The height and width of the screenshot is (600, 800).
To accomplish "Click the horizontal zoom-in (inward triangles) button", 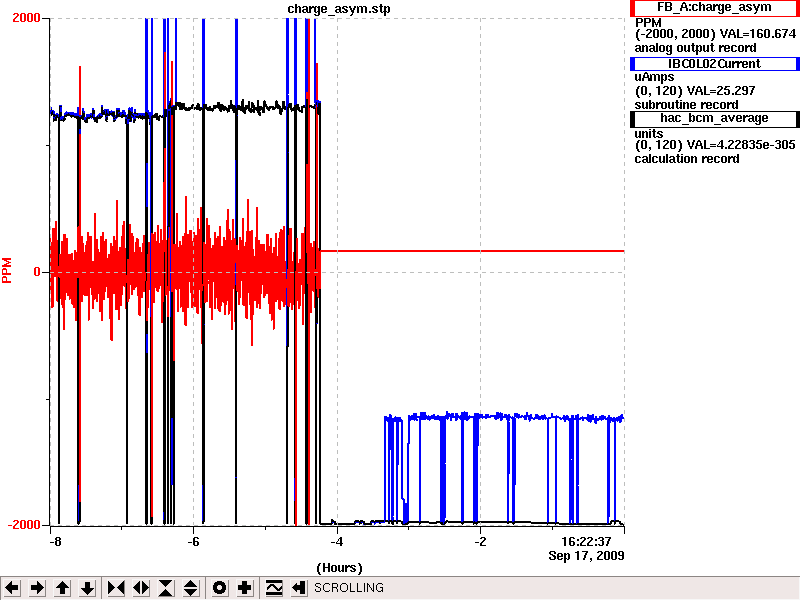I will point(116,588).
